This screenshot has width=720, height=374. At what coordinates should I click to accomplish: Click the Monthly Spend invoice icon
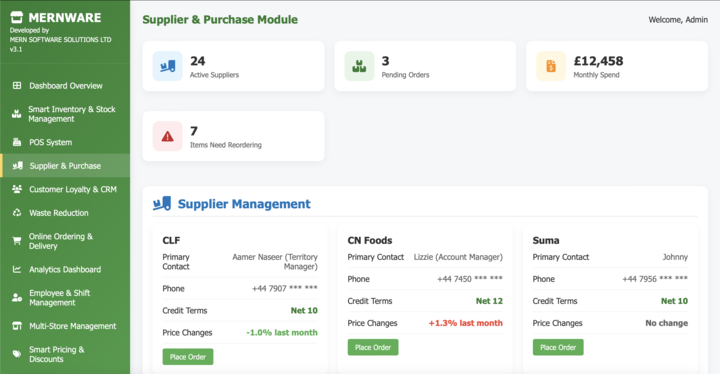click(x=551, y=66)
